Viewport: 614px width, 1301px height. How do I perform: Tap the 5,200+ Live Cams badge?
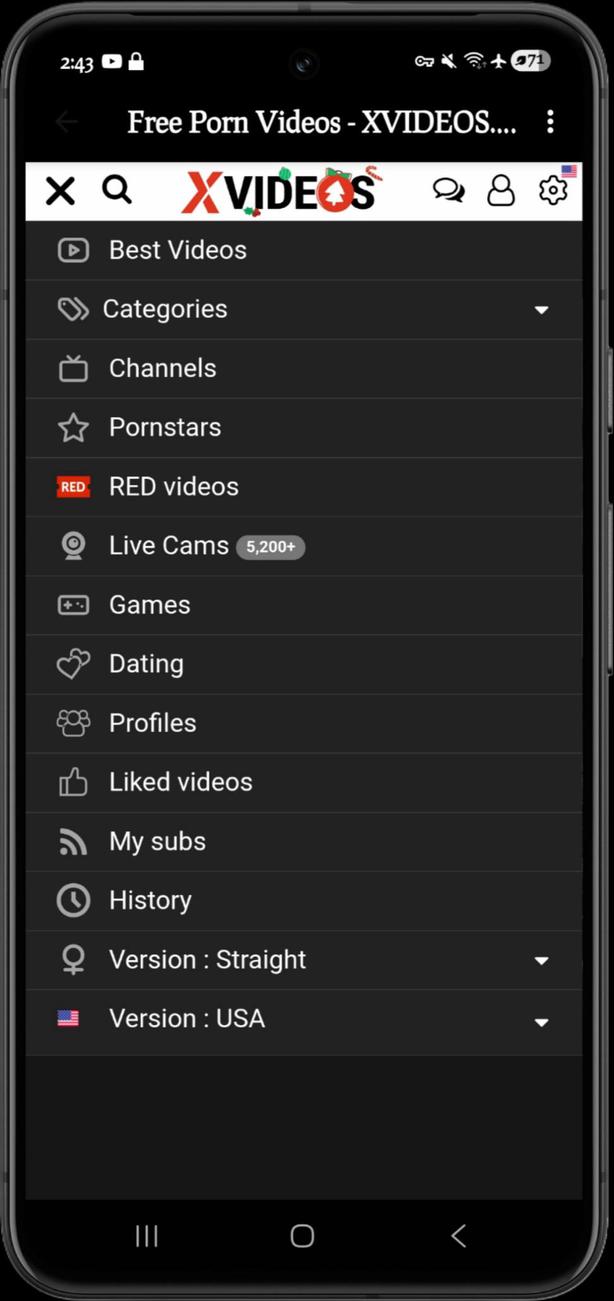pos(271,547)
